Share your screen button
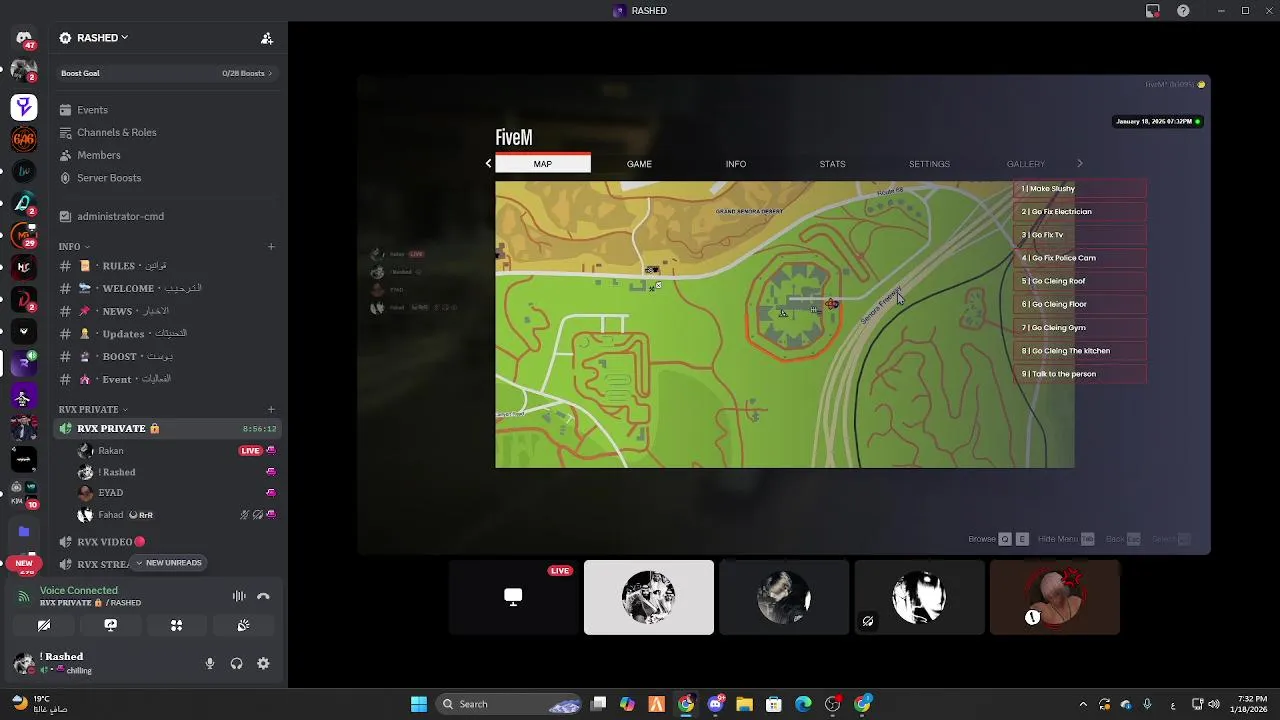Viewport: 1280px width, 720px height. (111, 625)
